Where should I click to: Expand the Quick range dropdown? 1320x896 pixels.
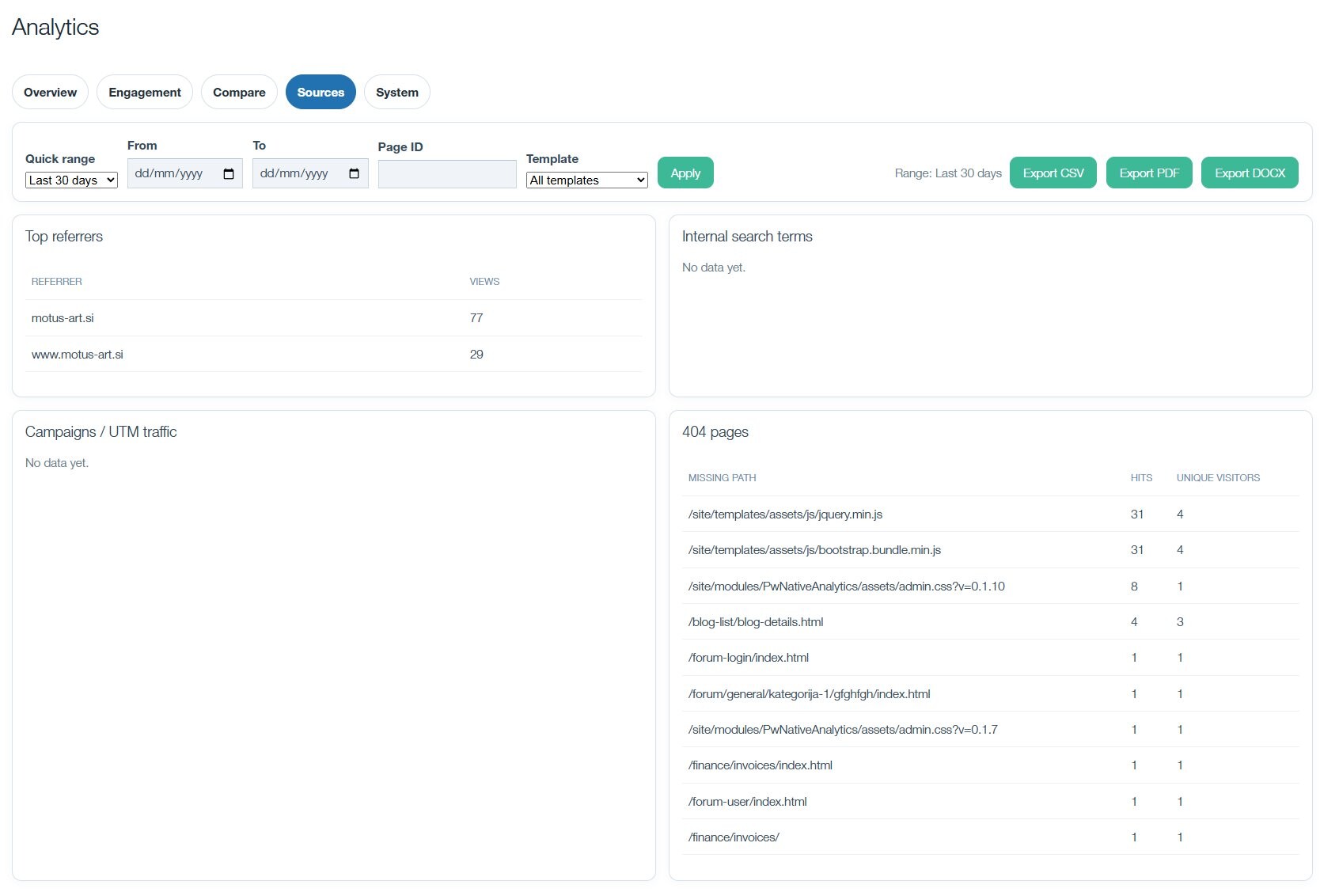point(71,180)
